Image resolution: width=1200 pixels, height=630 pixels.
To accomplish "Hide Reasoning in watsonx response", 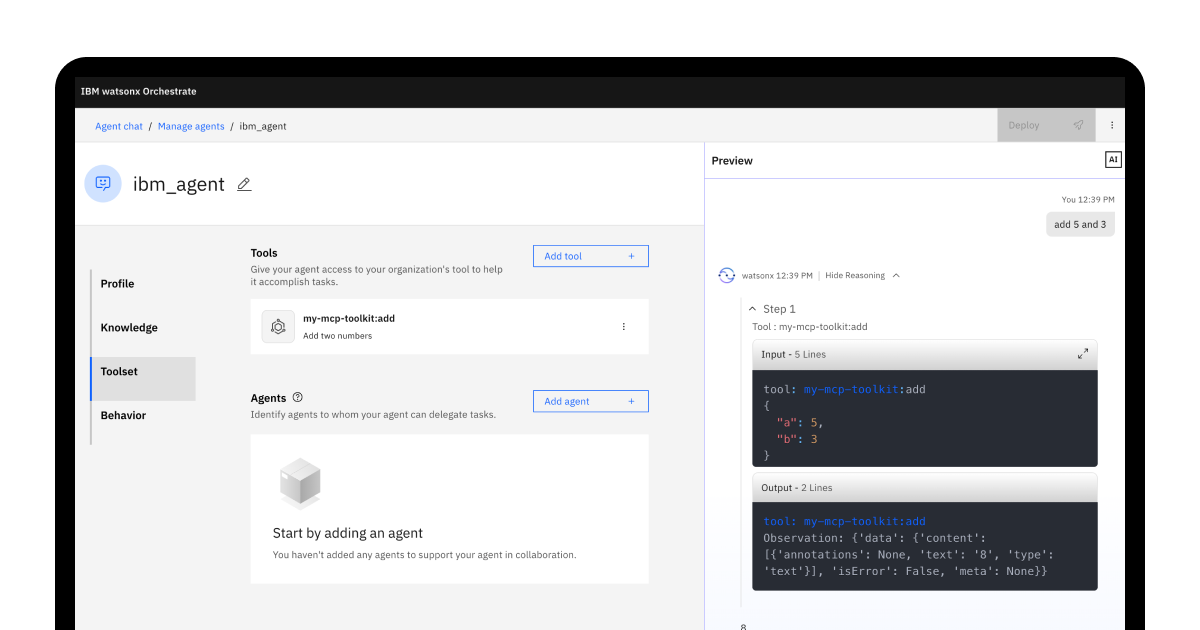I will [x=862, y=275].
